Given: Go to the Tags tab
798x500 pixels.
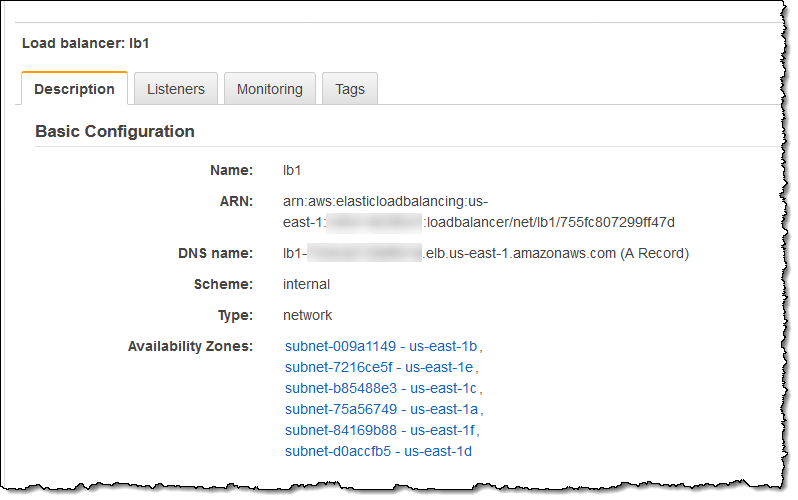Looking at the screenshot, I should (350, 89).
